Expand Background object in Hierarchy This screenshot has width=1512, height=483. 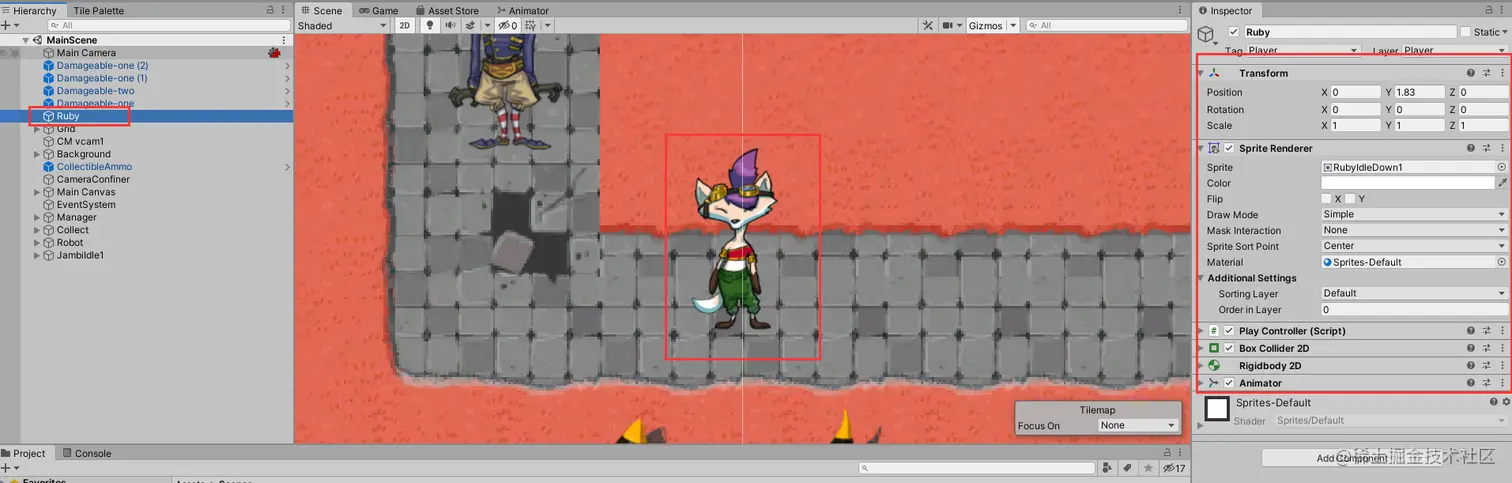coord(37,154)
